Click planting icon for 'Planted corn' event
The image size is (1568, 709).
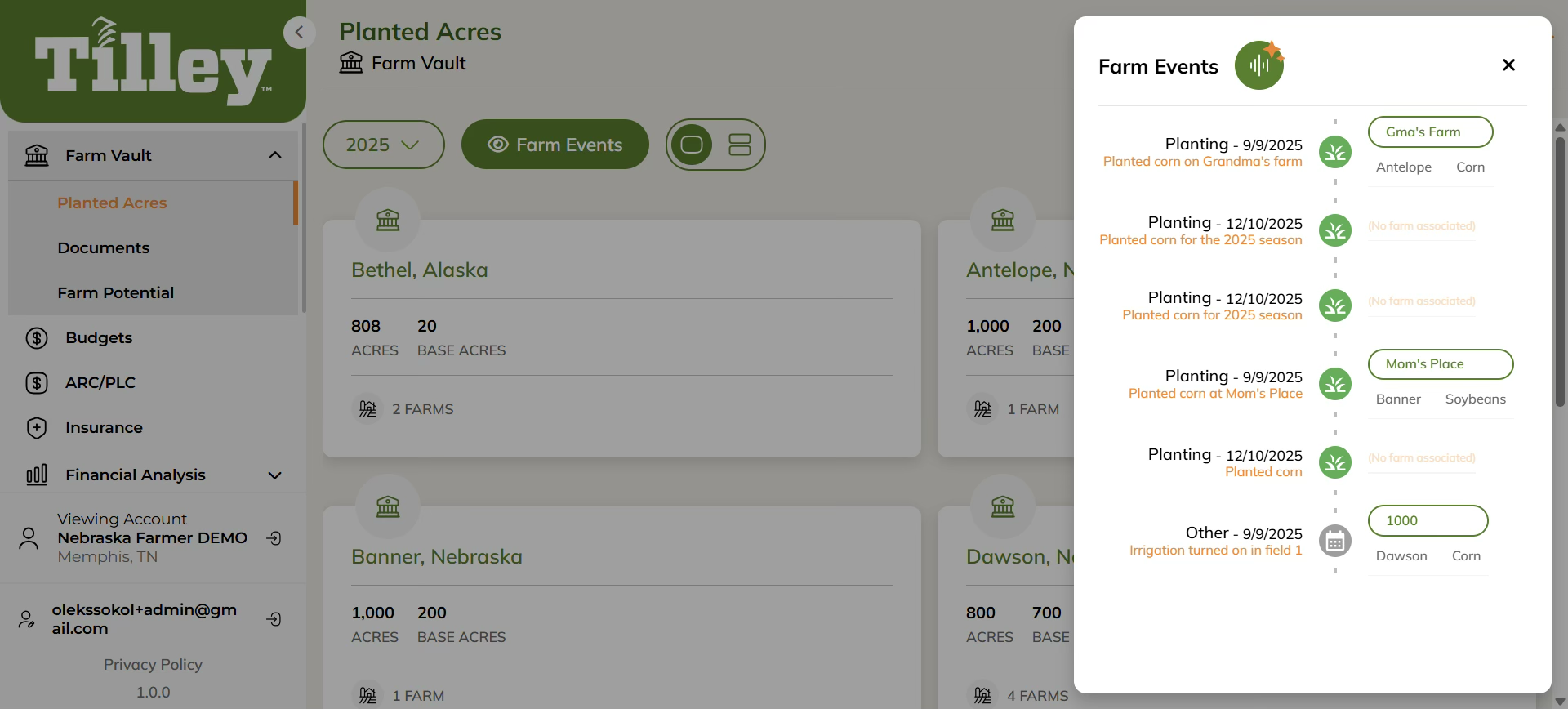1335,462
